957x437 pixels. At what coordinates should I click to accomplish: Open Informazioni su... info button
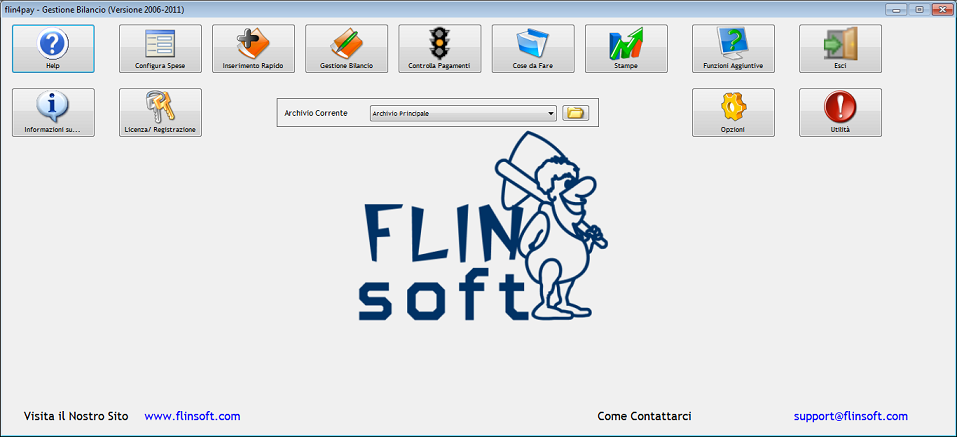click(x=53, y=112)
